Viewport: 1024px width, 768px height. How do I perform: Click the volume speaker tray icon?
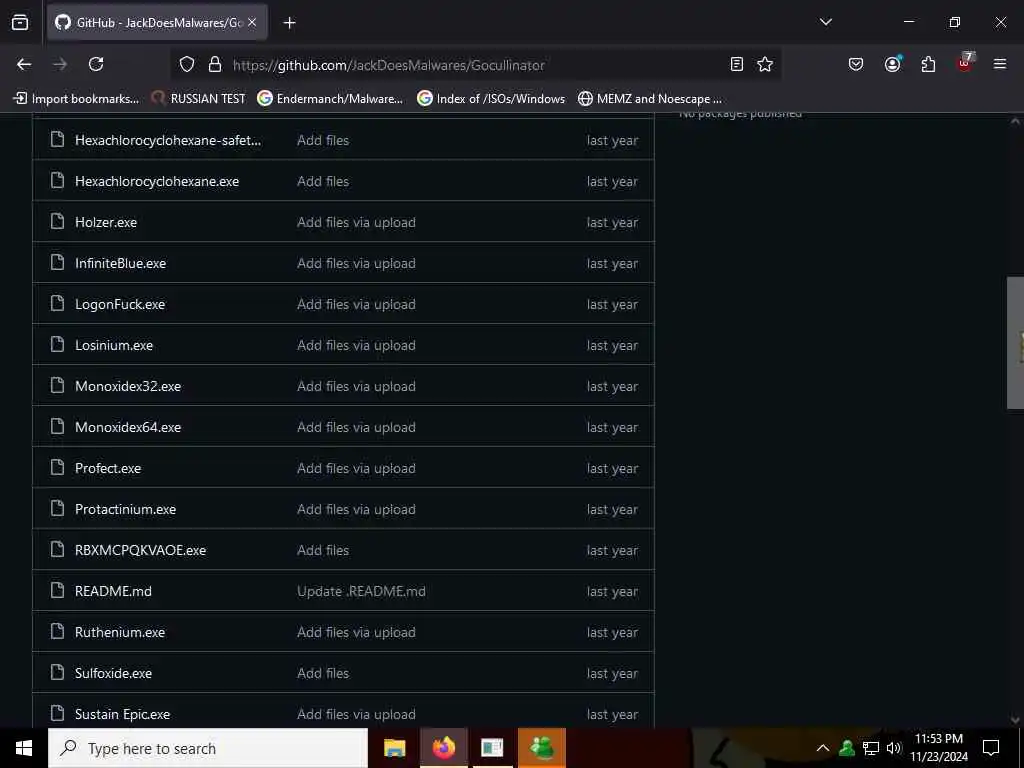coord(893,748)
